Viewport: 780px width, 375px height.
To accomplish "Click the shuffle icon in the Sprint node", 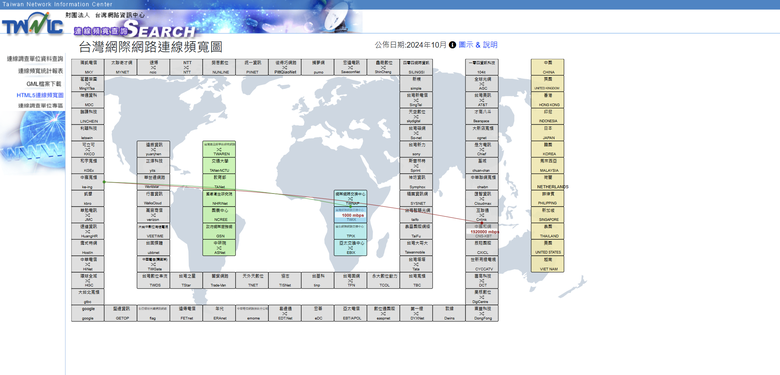I will [x=416, y=166].
